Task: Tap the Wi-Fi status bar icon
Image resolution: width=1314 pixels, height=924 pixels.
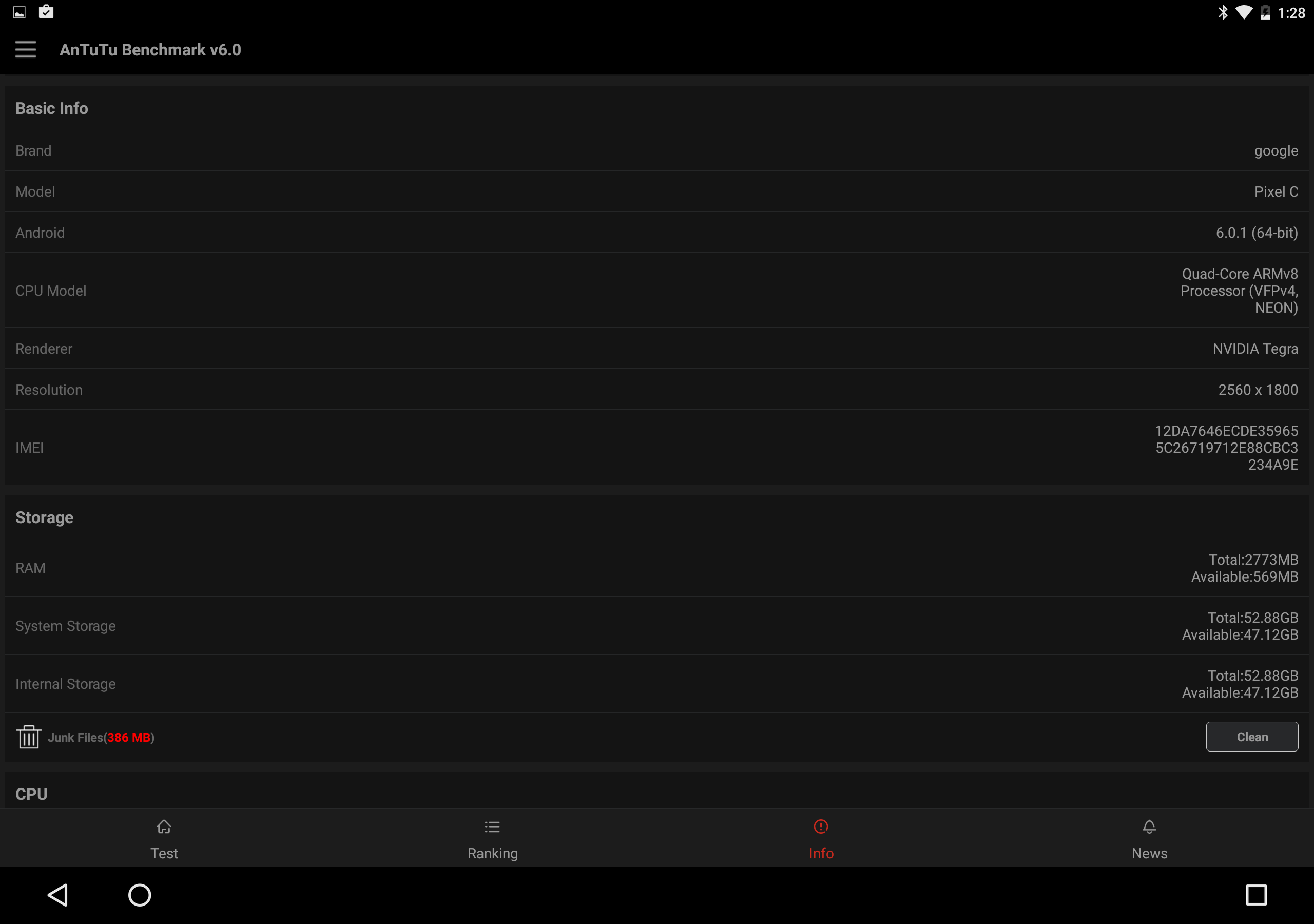Action: 1244,13
